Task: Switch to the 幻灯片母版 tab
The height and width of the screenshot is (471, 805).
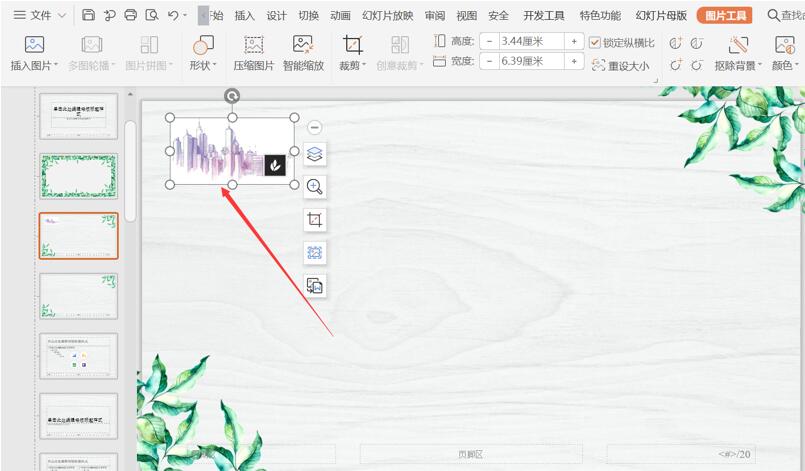Action: [x=661, y=15]
